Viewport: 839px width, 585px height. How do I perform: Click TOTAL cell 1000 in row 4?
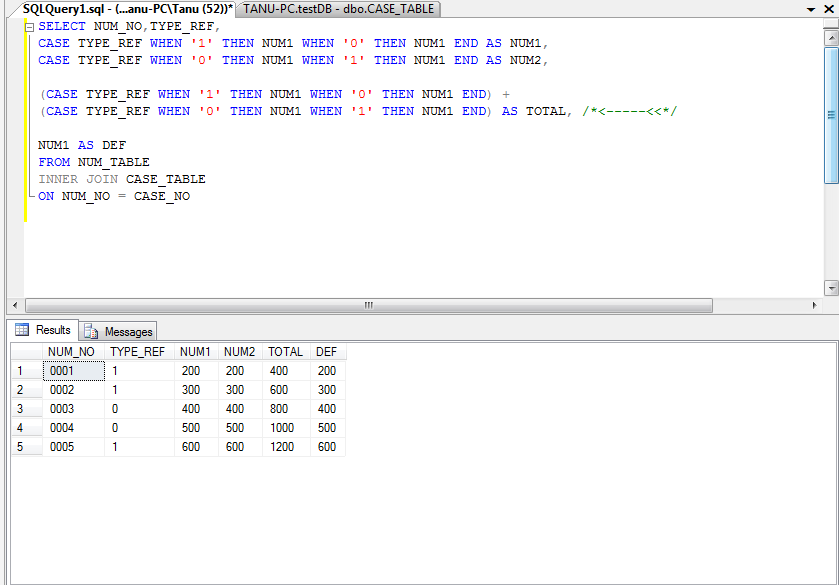tap(286, 428)
